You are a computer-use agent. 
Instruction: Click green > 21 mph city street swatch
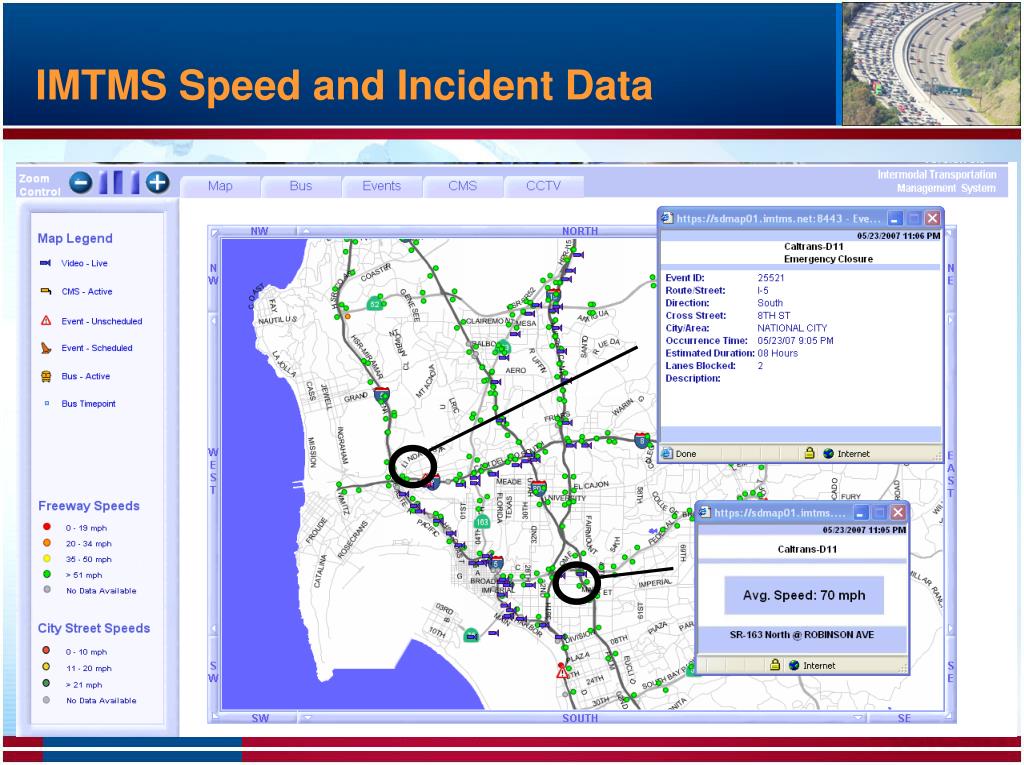[x=46, y=683]
